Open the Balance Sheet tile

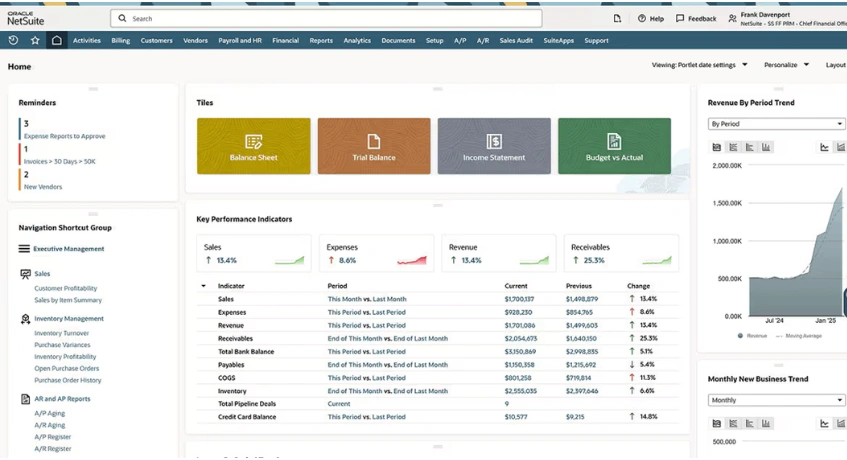click(x=253, y=146)
